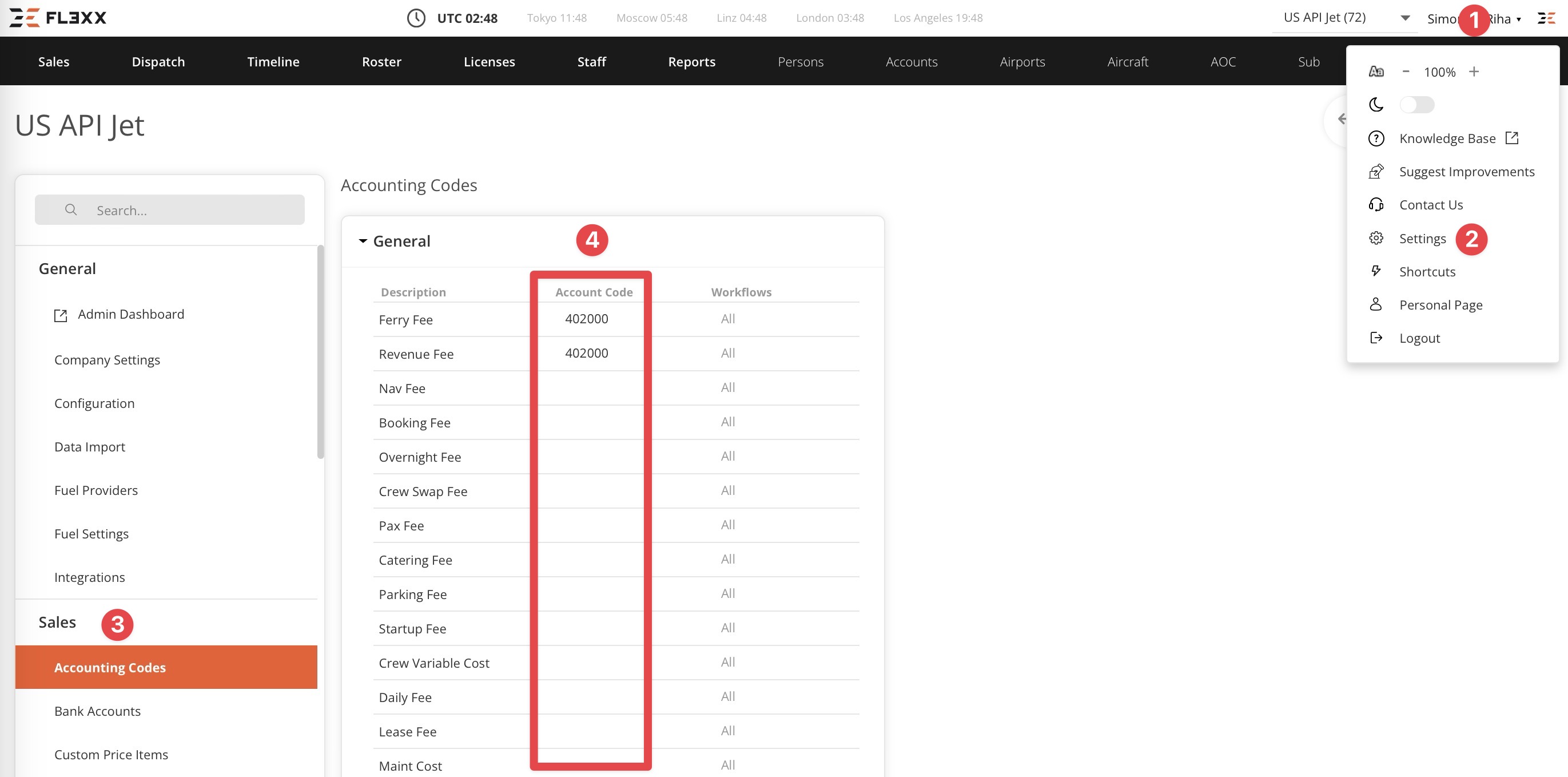The height and width of the screenshot is (777, 1568).
Task: Click the Settings gear icon
Action: [x=1378, y=238]
